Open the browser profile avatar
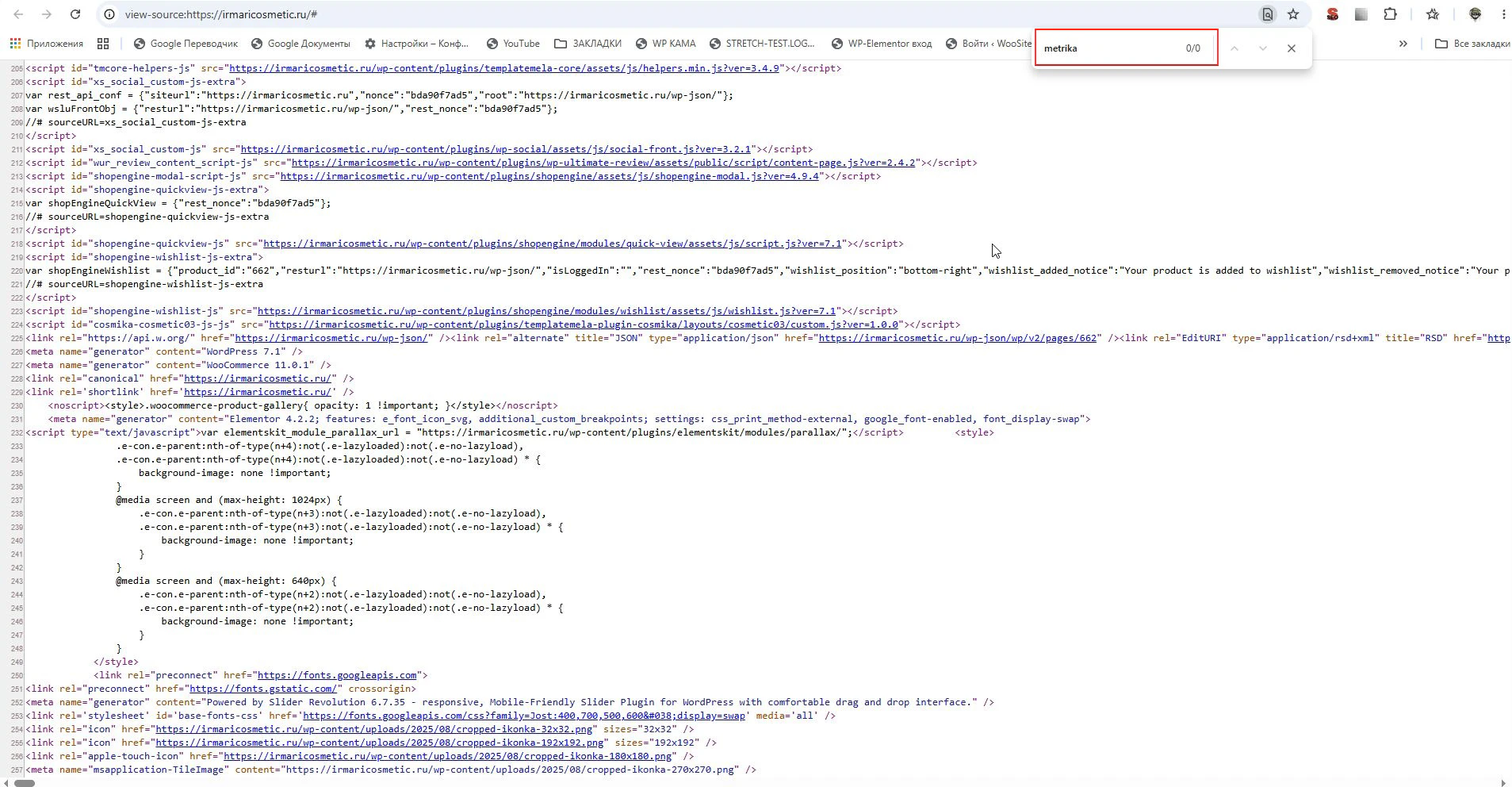This screenshot has width=1512, height=787. click(x=1475, y=14)
